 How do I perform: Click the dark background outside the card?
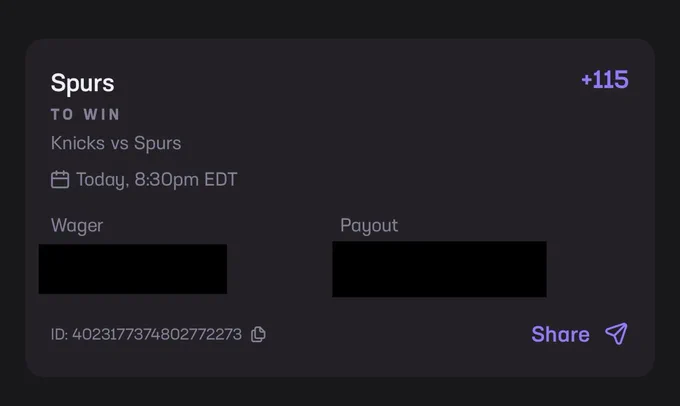click(340, 17)
